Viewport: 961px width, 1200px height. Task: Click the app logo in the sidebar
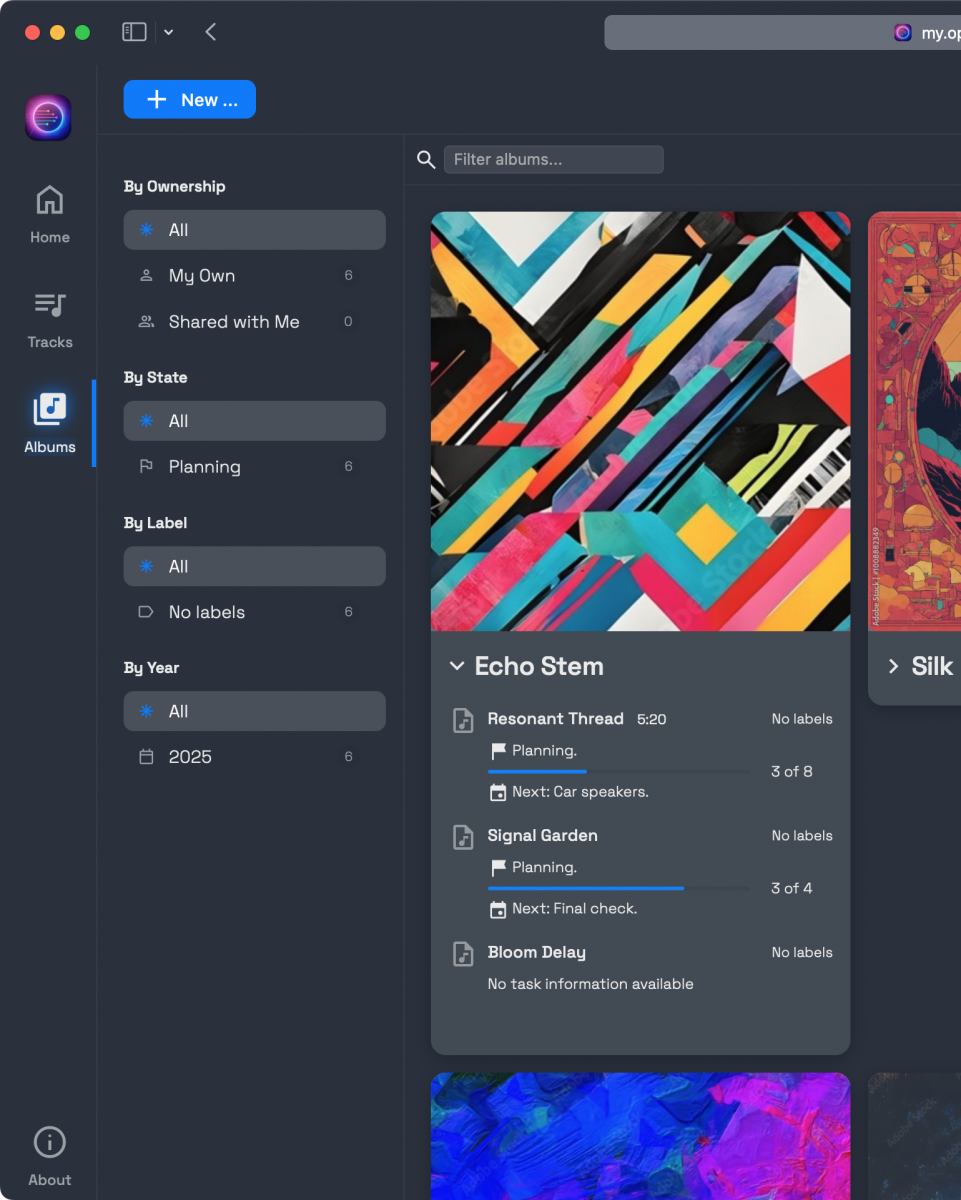(48, 118)
